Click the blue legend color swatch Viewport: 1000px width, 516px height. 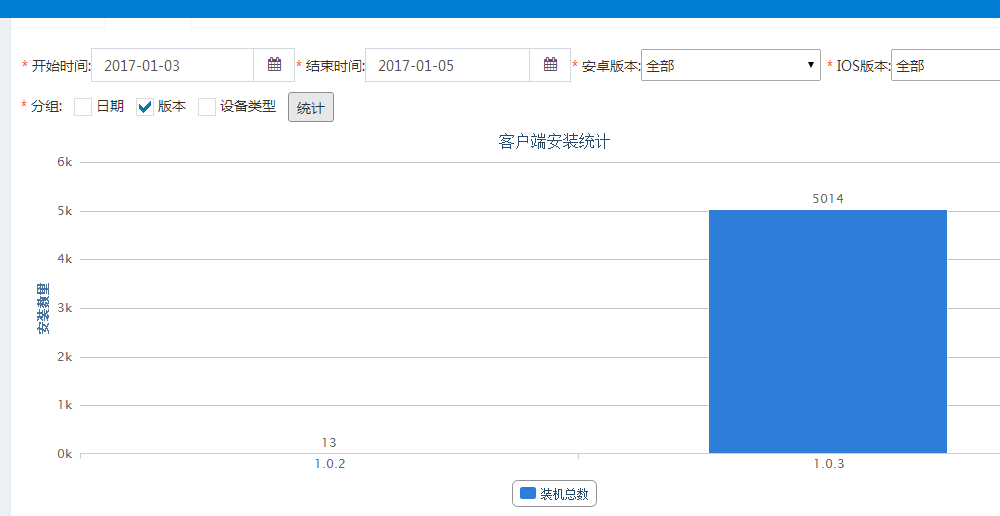click(x=528, y=494)
